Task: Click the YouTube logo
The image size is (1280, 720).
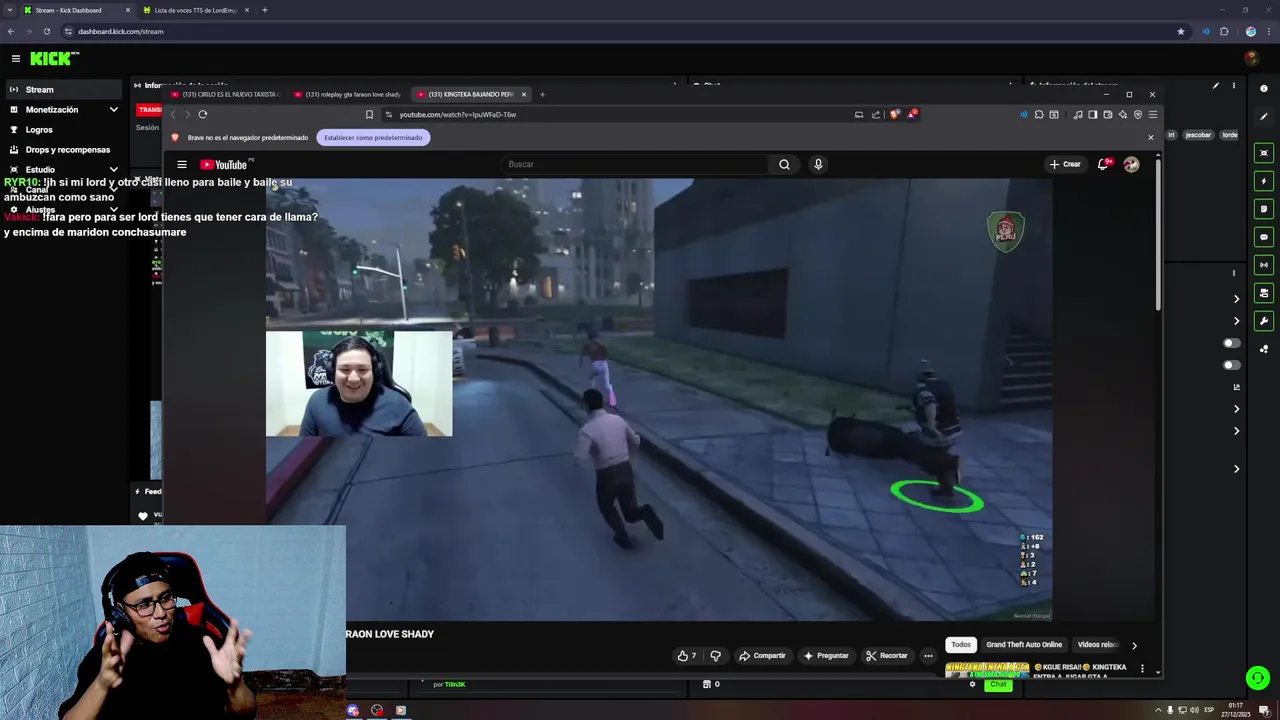Action: point(224,165)
